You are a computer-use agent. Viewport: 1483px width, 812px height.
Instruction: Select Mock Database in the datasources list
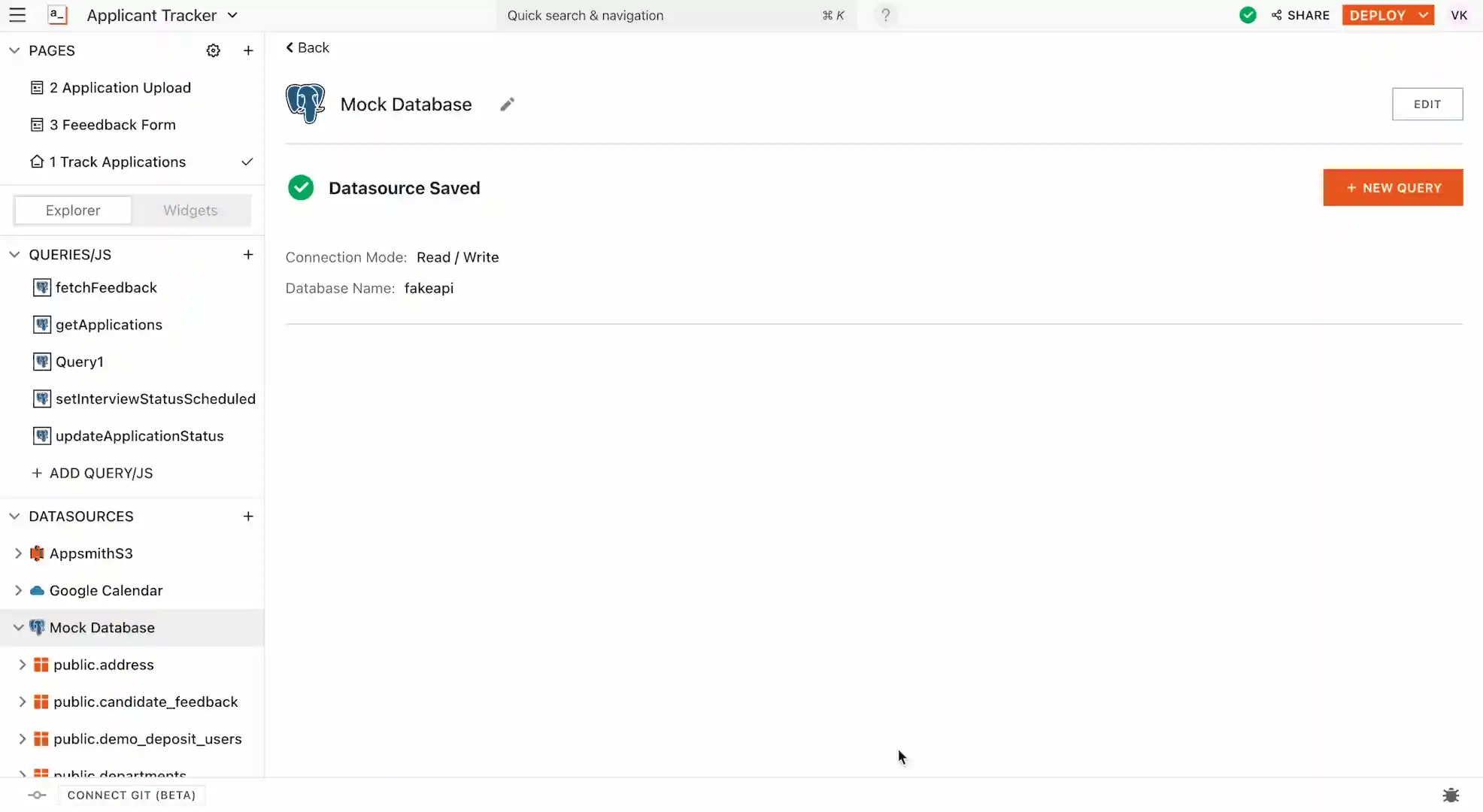tap(102, 627)
